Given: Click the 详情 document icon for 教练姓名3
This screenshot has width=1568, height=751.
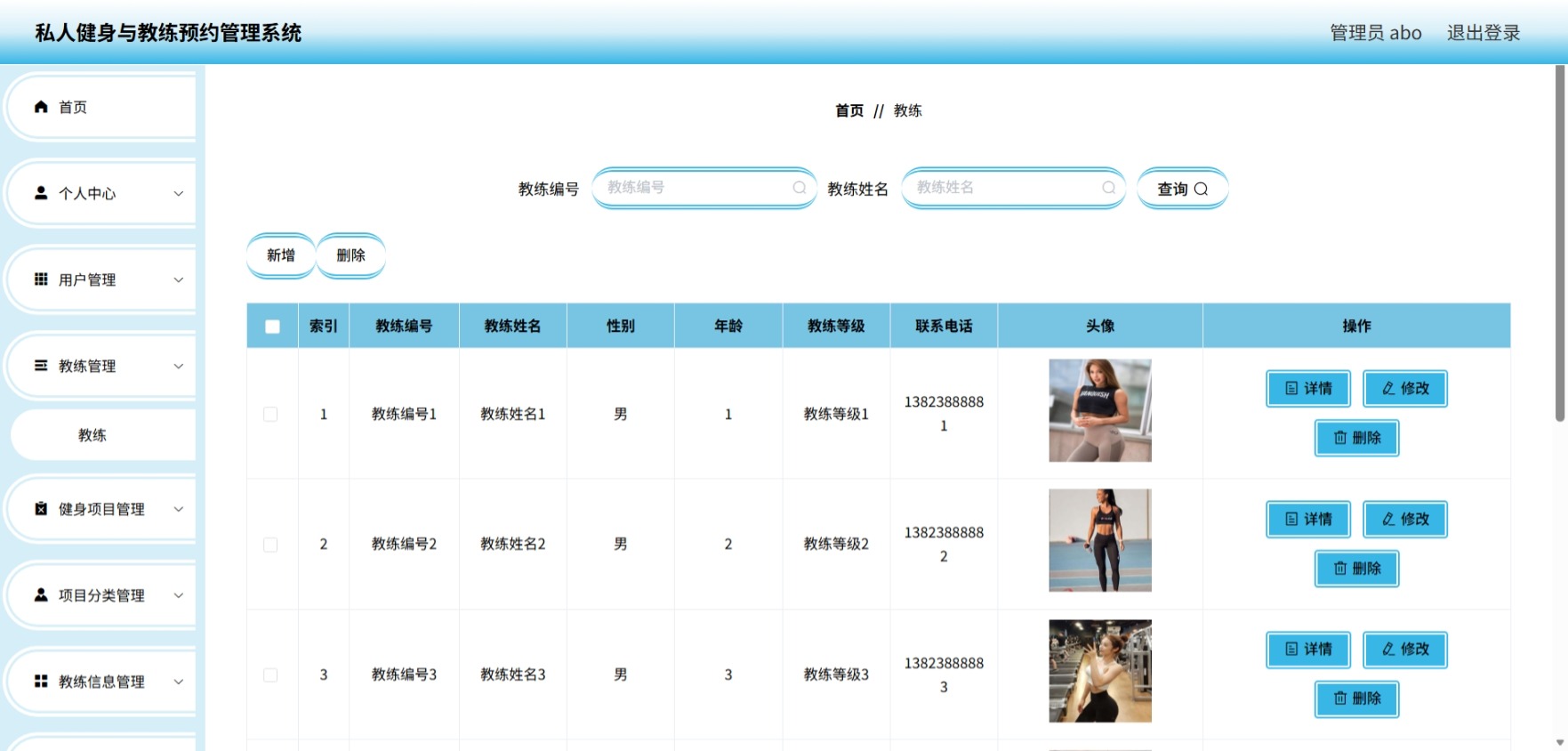Looking at the screenshot, I should 1291,650.
